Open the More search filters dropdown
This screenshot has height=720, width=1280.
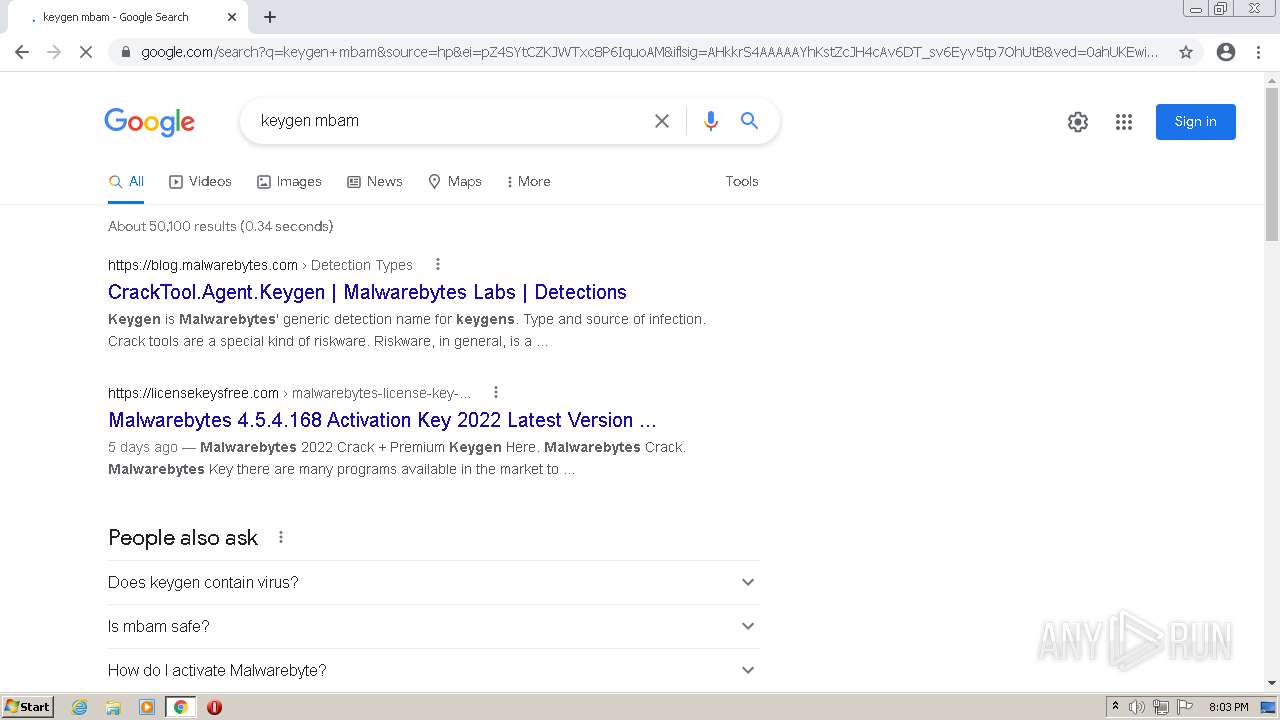pyautogui.click(x=528, y=181)
